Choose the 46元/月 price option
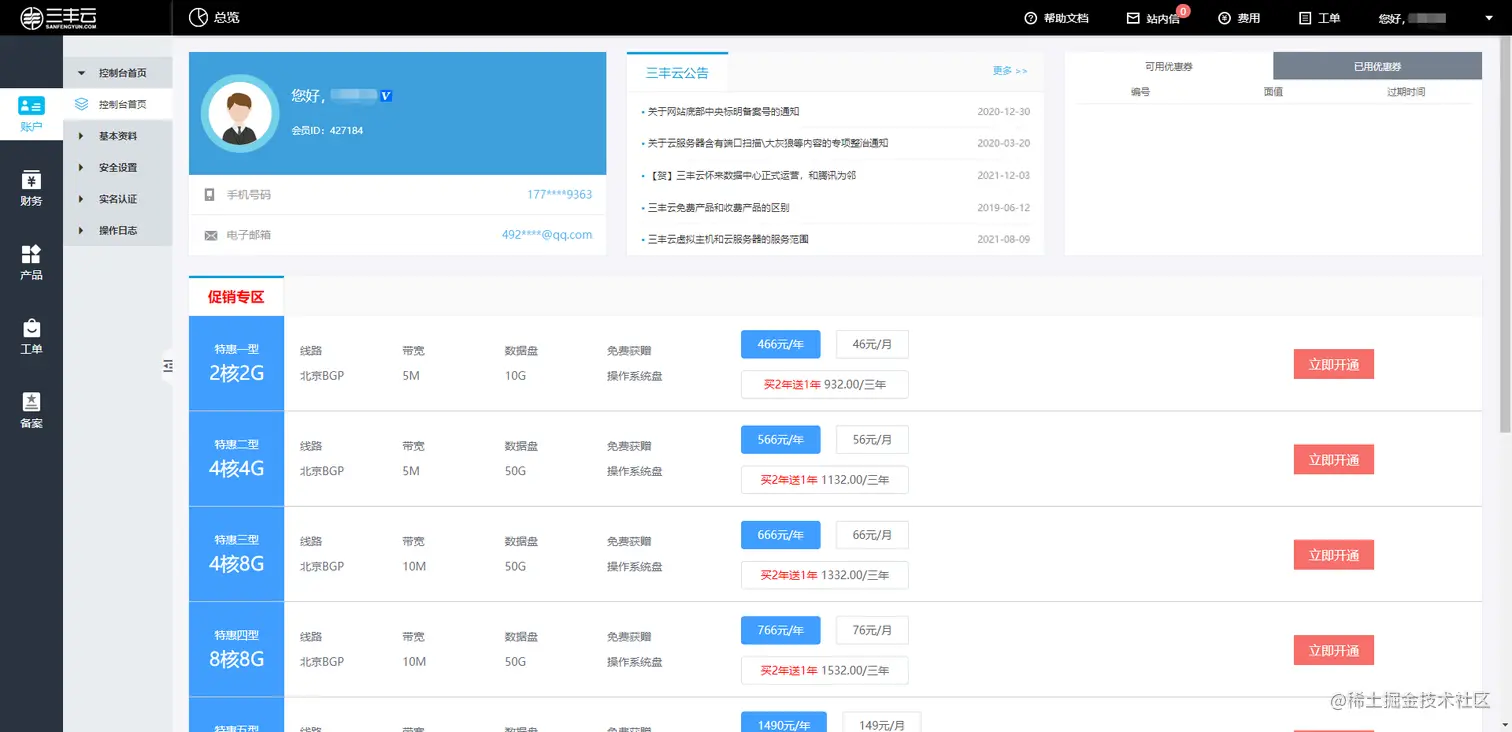Screen dimensions: 1512x732 pos(872,344)
